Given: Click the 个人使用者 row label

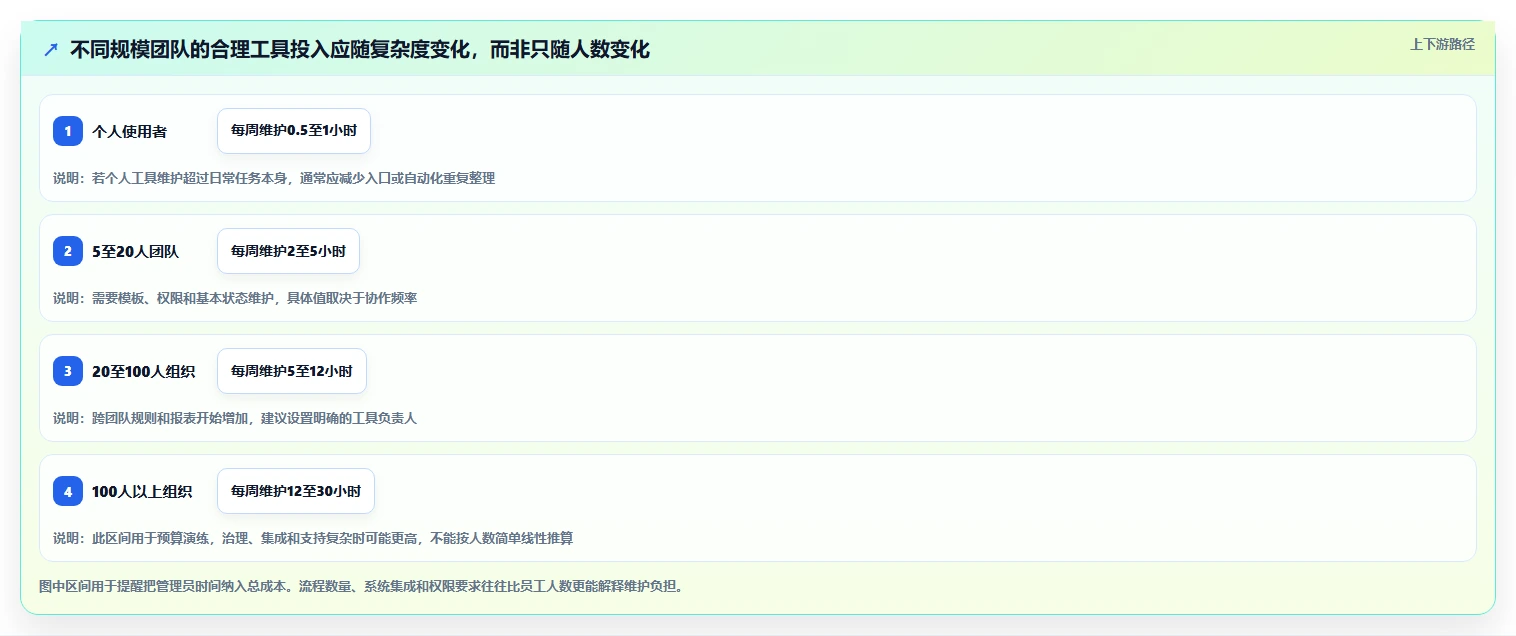Looking at the screenshot, I should tap(129, 131).
